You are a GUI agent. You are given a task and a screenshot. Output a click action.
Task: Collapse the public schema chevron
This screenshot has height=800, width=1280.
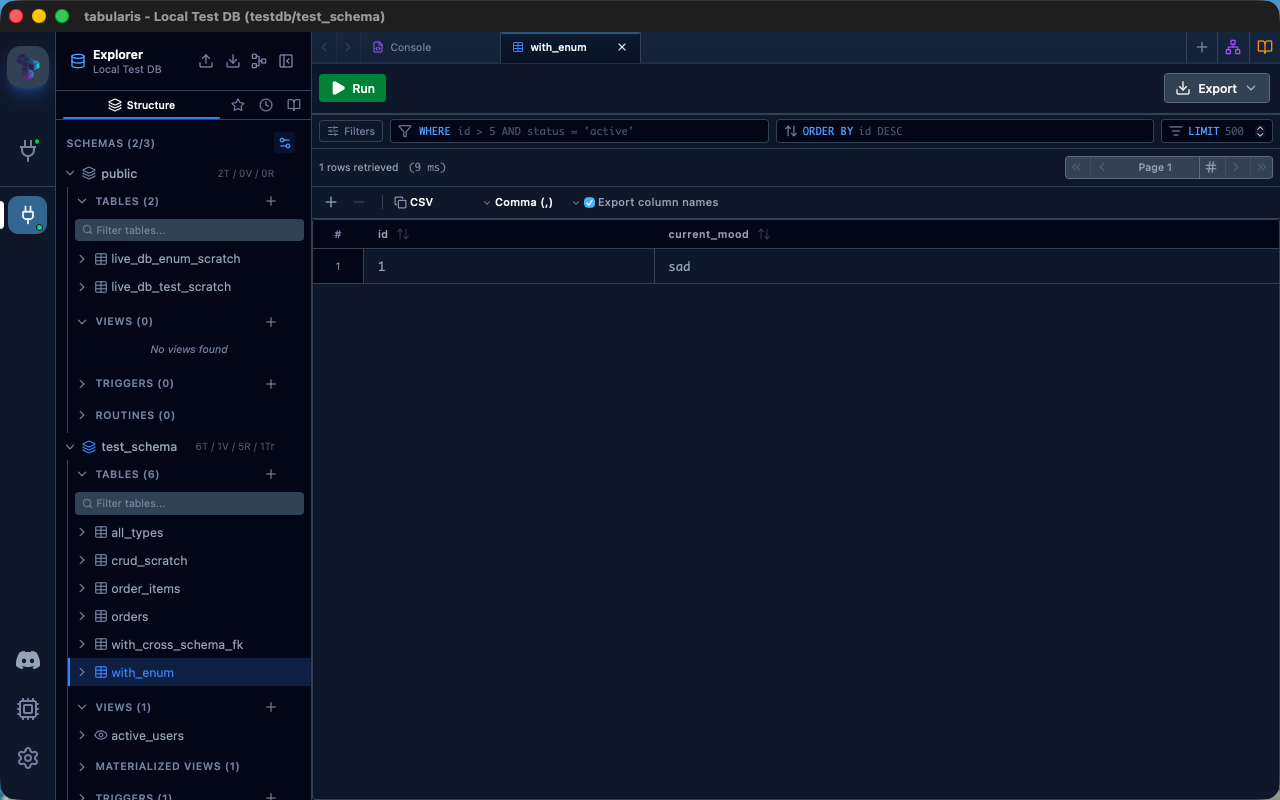click(70, 173)
